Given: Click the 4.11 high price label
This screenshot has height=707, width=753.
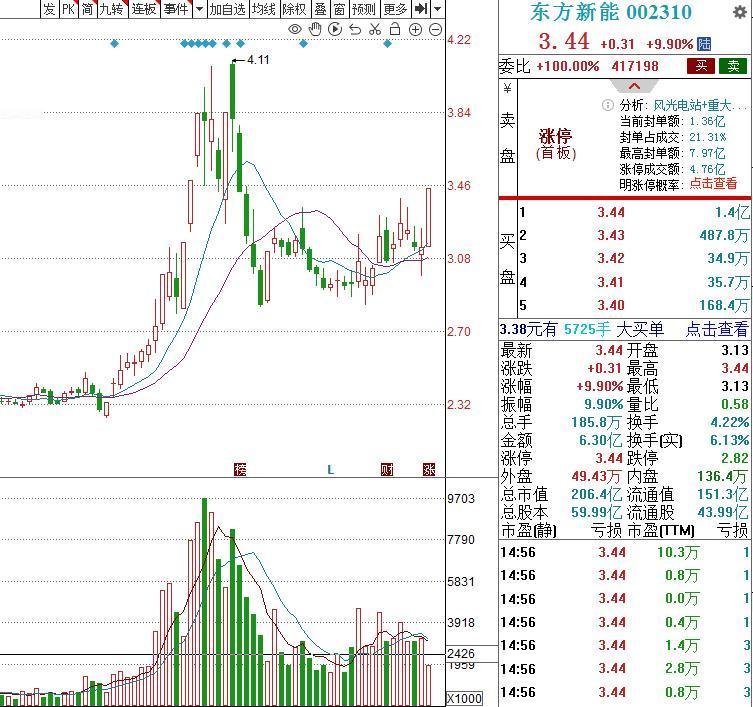Looking at the screenshot, I should [258, 60].
